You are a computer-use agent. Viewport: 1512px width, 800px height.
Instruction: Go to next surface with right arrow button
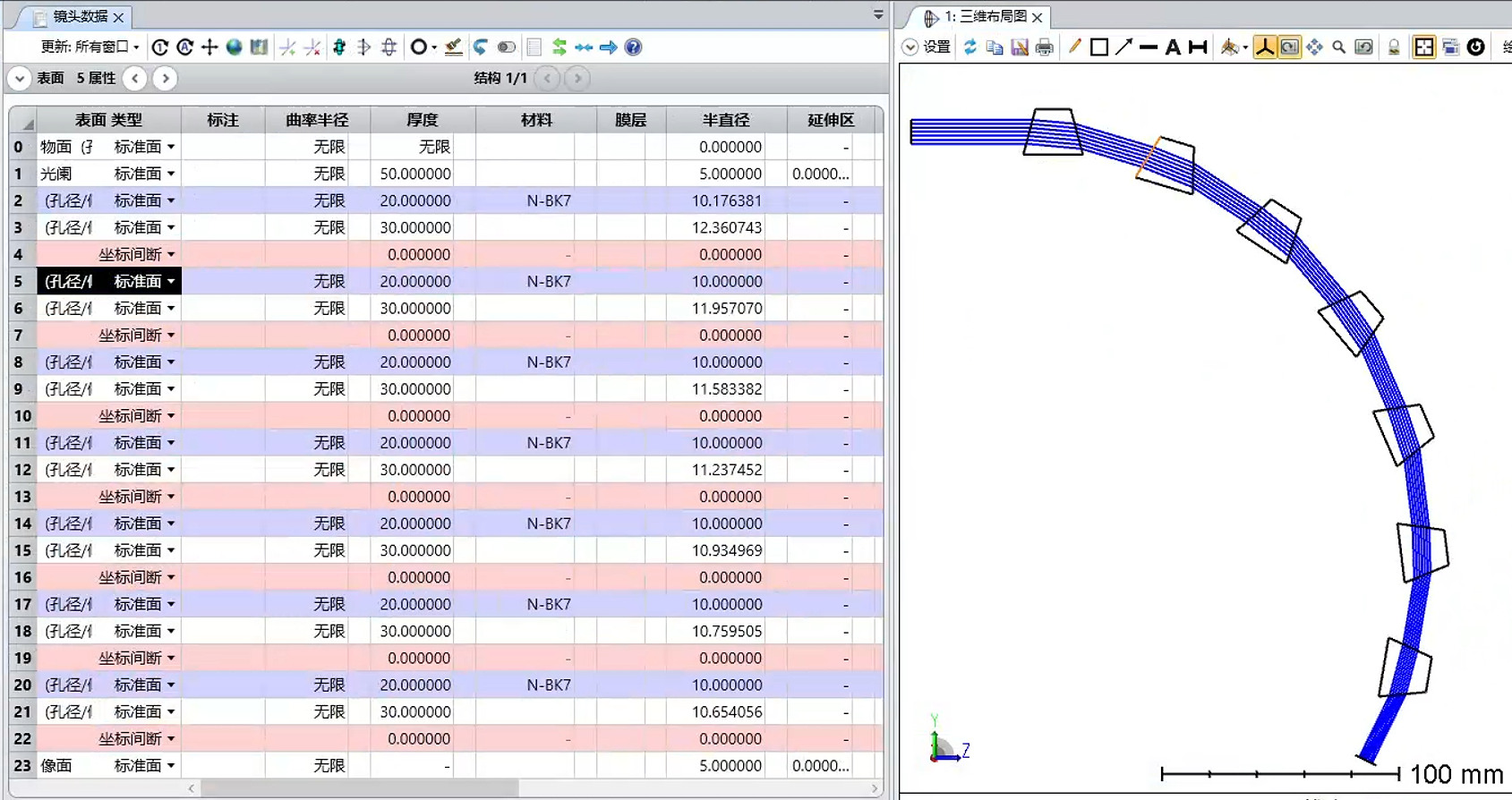tap(165, 79)
